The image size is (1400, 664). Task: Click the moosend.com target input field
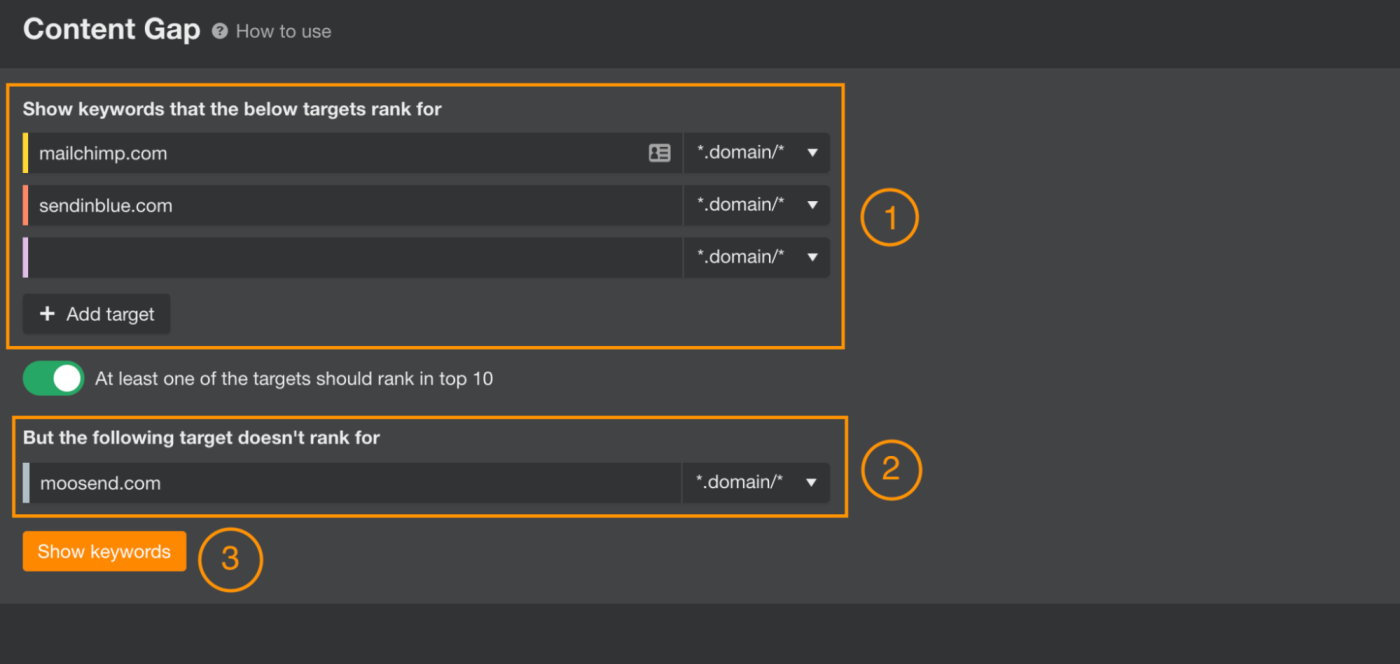click(354, 483)
